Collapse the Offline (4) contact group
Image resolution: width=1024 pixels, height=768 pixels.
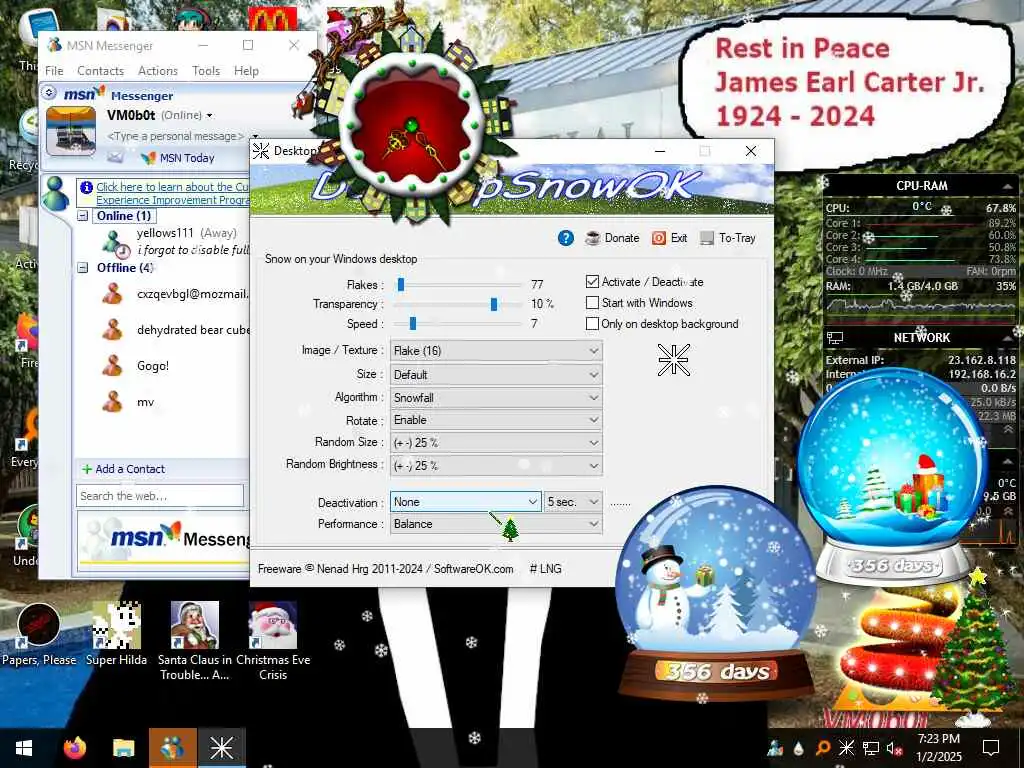(x=83, y=267)
